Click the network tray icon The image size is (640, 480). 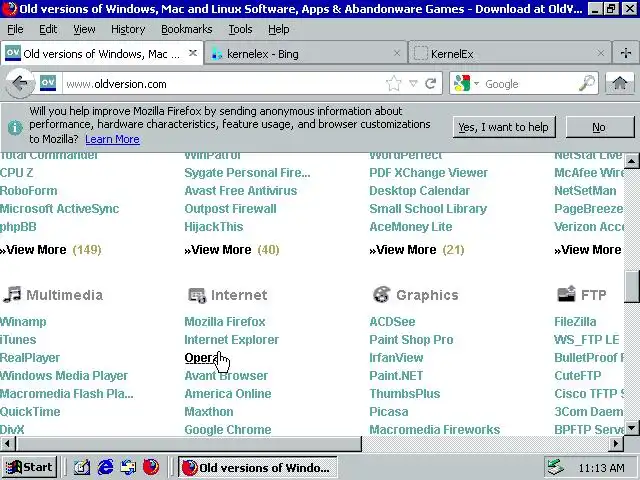tap(556, 467)
